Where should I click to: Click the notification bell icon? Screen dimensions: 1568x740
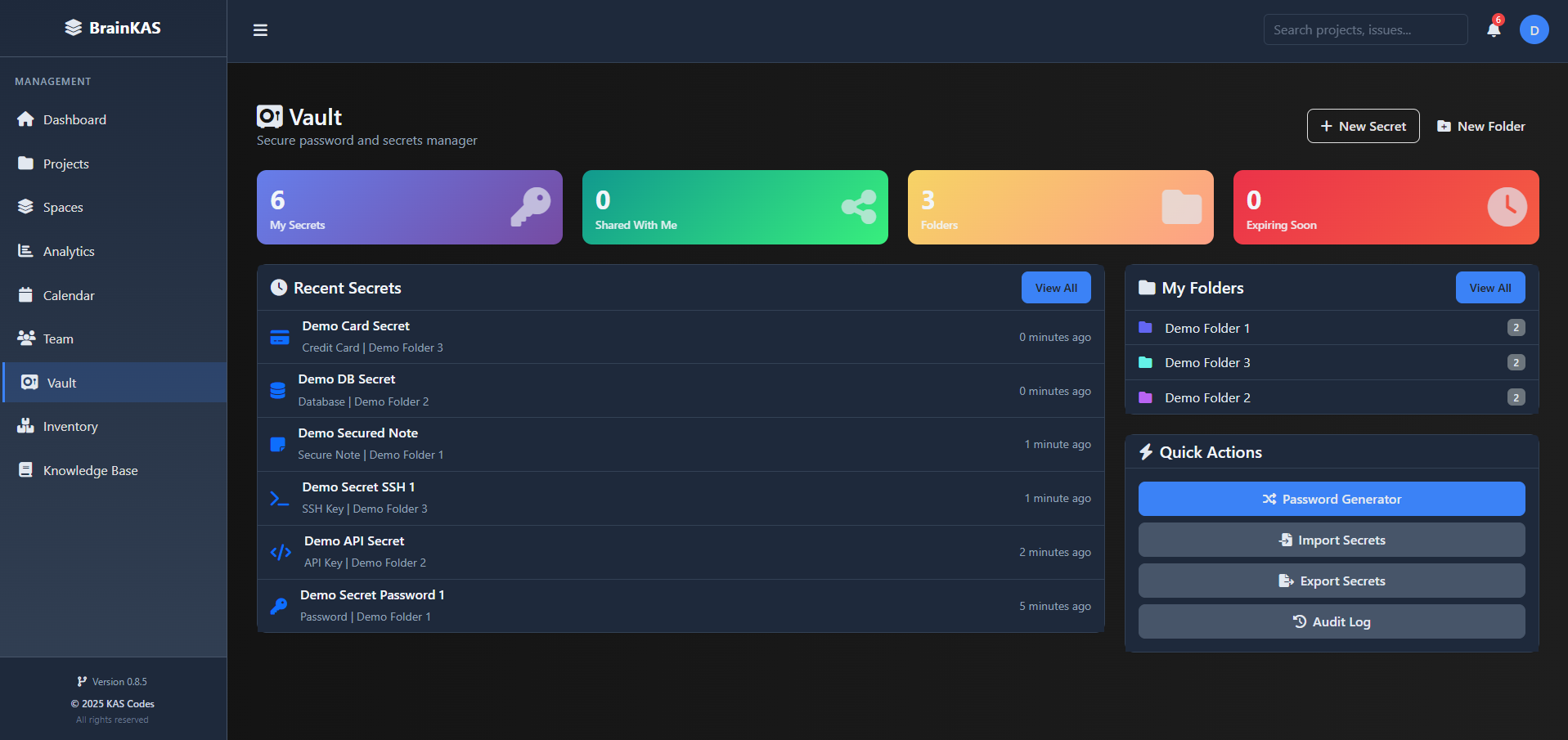1493,29
